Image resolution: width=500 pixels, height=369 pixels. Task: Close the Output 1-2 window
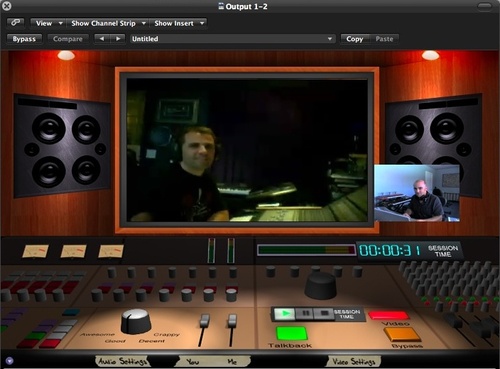pyautogui.click(x=7, y=6)
